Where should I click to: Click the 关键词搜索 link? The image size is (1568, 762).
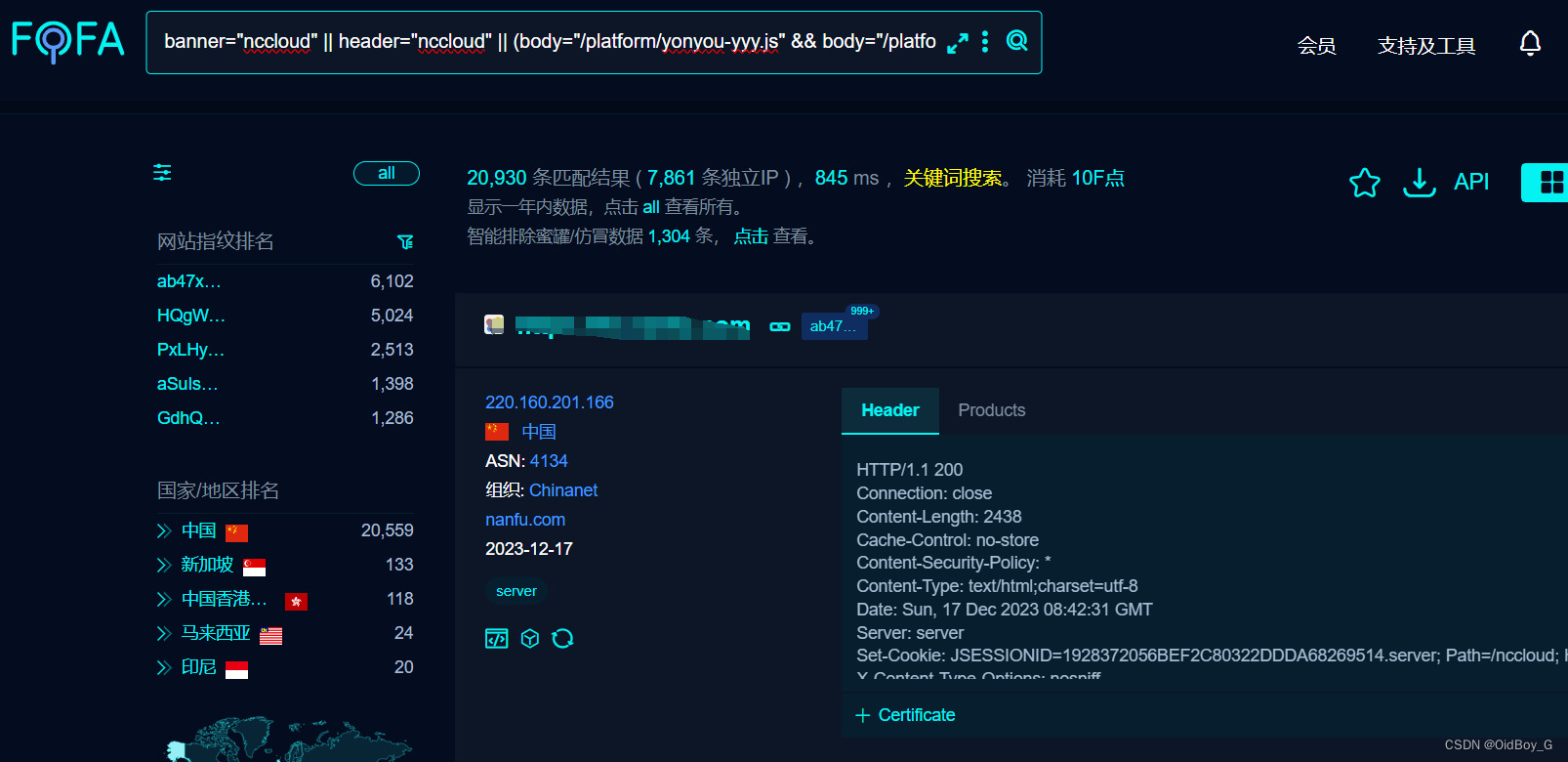(953, 178)
